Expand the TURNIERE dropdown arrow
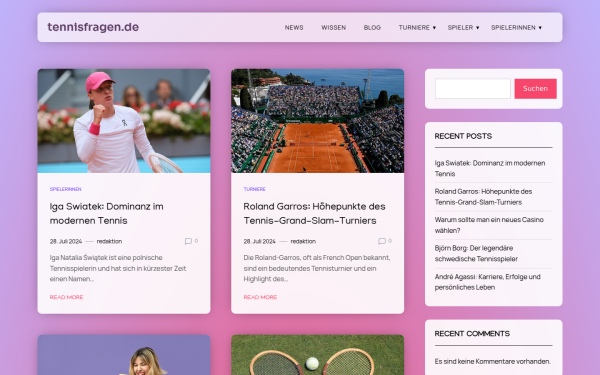The width and height of the screenshot is (600, 375). pyautogui.click(x=434, y=28)
